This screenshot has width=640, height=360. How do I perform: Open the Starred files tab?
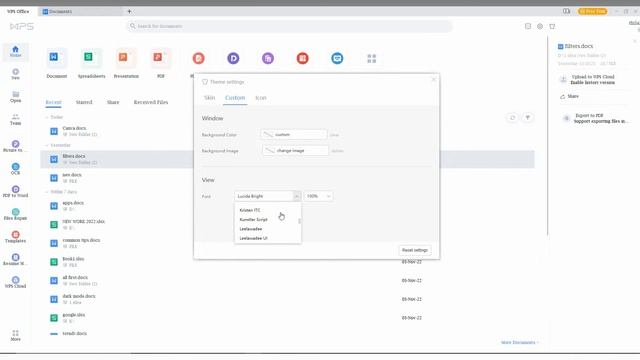click(x=84, y=102)
